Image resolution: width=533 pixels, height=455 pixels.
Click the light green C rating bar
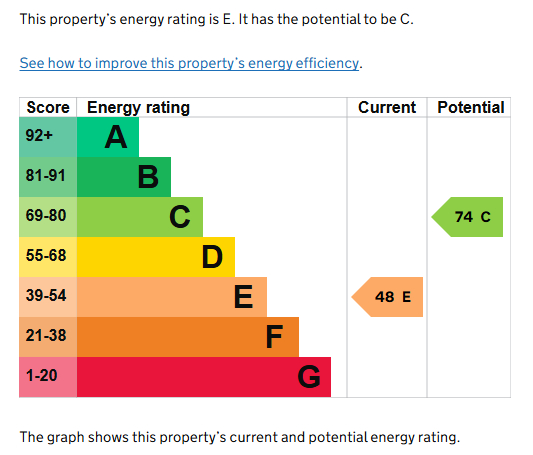(x=140, y=217)
